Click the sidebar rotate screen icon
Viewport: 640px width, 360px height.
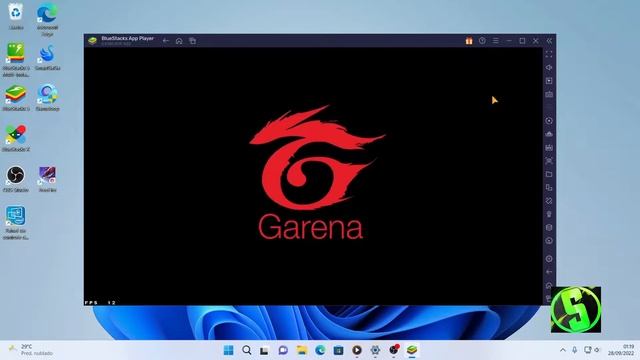(x=549, y=201)
